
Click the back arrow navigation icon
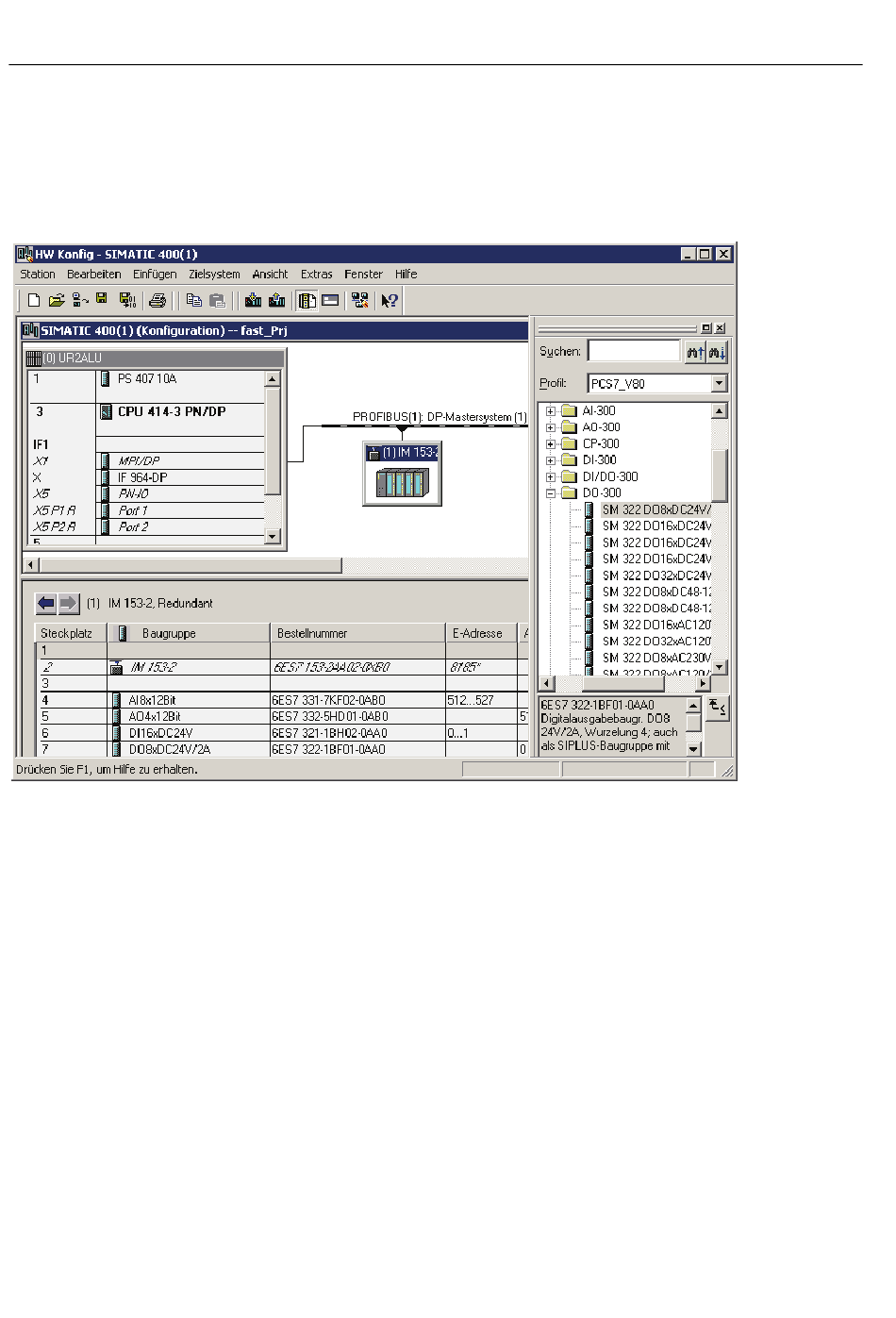(45, 604)
